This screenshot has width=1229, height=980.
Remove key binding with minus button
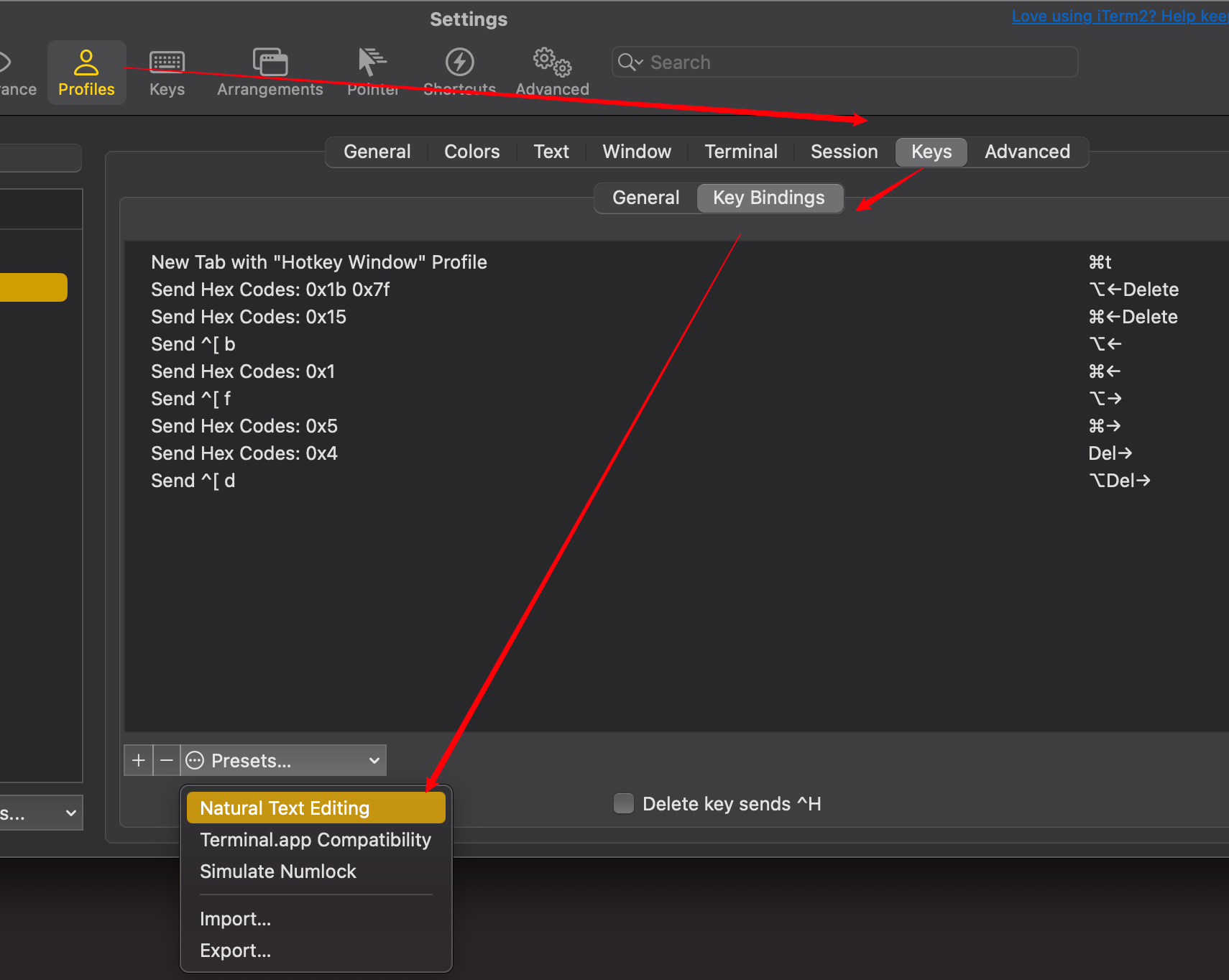point(167,760)
